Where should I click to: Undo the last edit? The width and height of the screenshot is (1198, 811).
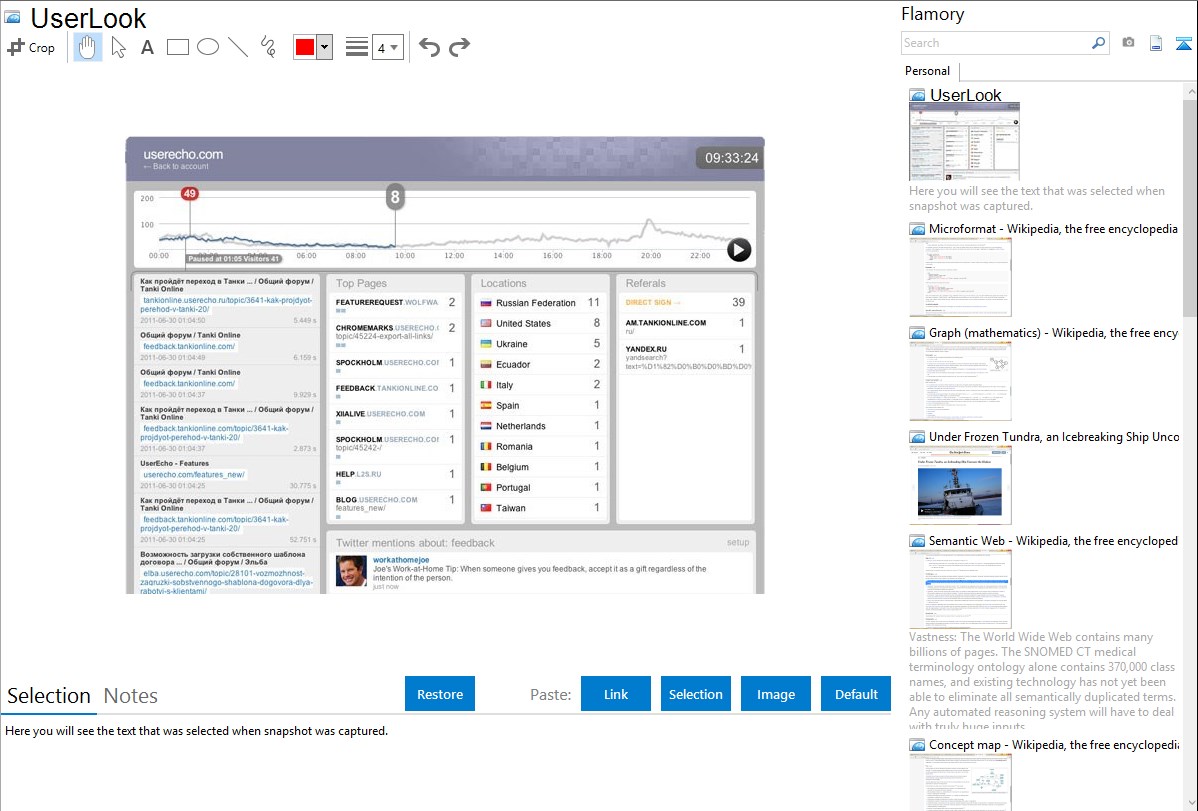pos(429,47)
